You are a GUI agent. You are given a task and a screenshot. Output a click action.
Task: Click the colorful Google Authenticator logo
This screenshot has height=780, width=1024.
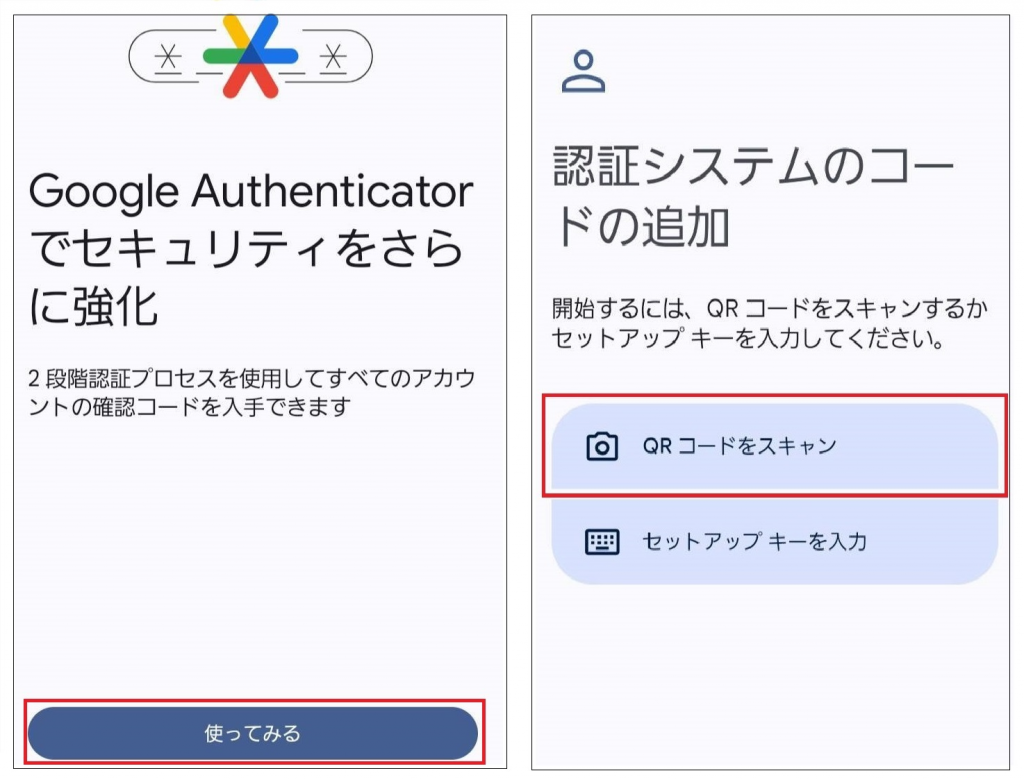coord(251,57)
